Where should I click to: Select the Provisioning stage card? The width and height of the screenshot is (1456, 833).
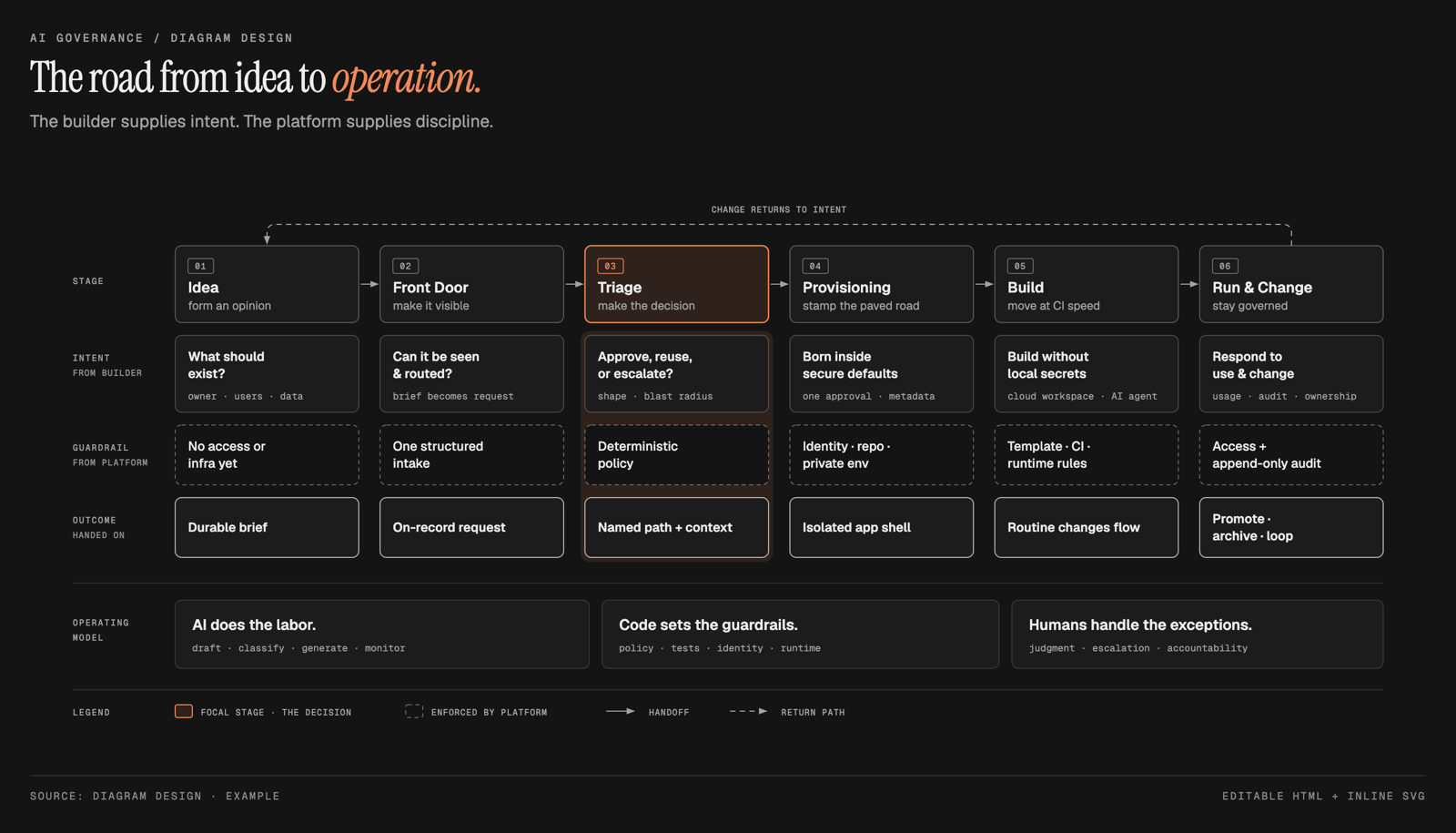[x=881, y=284]
